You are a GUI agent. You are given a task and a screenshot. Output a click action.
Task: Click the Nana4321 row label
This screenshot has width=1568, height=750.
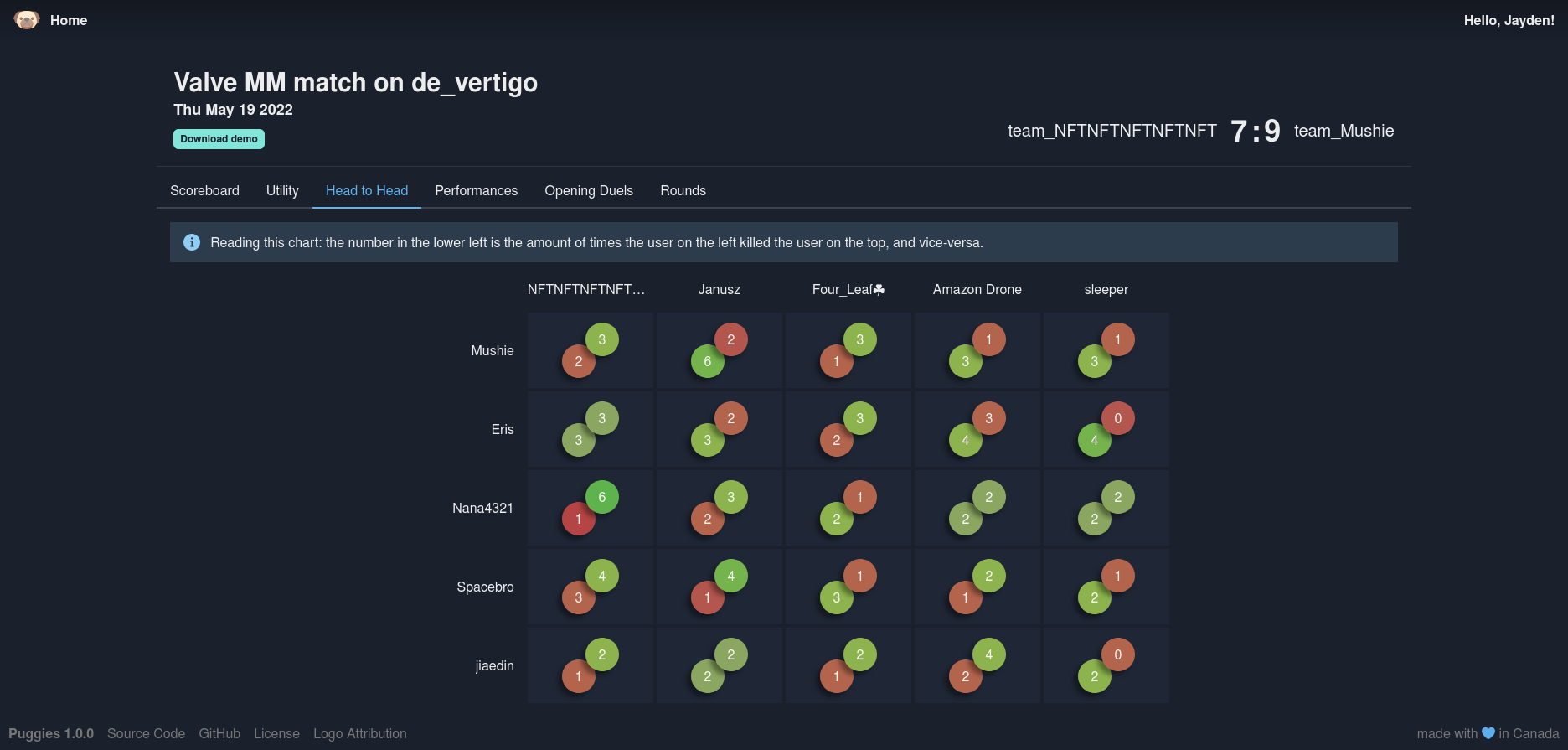(482, 508)
